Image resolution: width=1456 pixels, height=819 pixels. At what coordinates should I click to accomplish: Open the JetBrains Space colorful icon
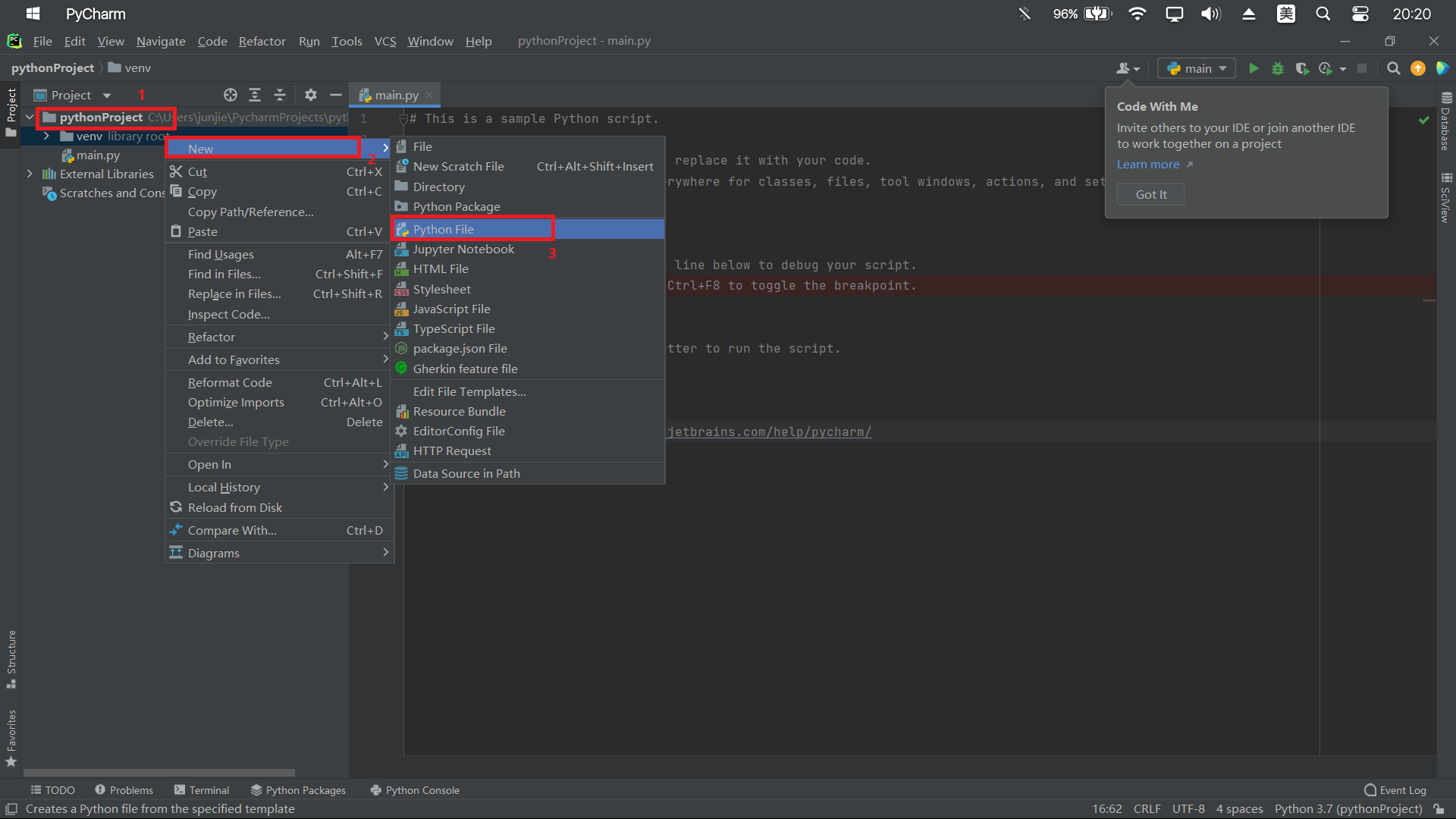[1442, 68]
